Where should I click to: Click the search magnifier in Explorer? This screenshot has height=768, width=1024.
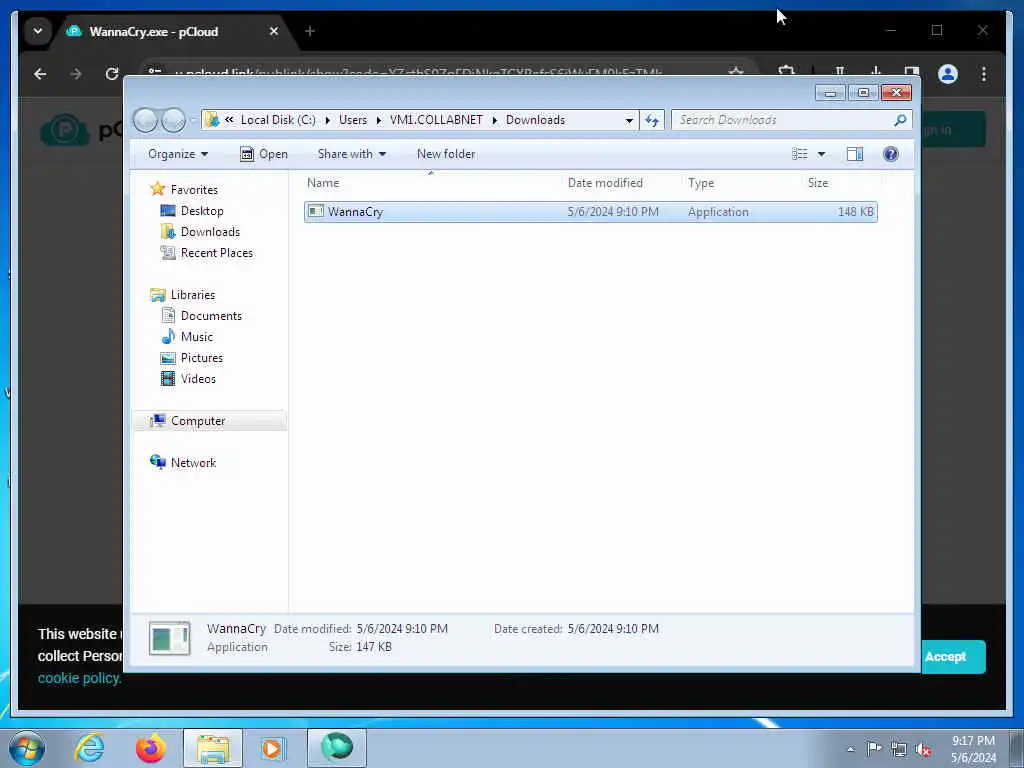coord(900,120)
